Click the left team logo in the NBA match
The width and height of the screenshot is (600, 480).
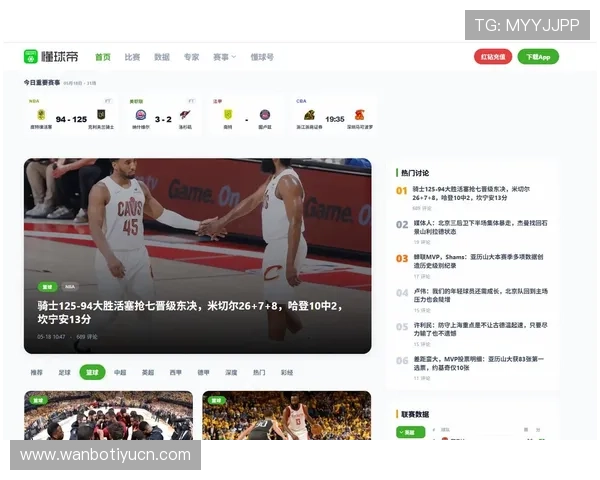coord(41,114)
